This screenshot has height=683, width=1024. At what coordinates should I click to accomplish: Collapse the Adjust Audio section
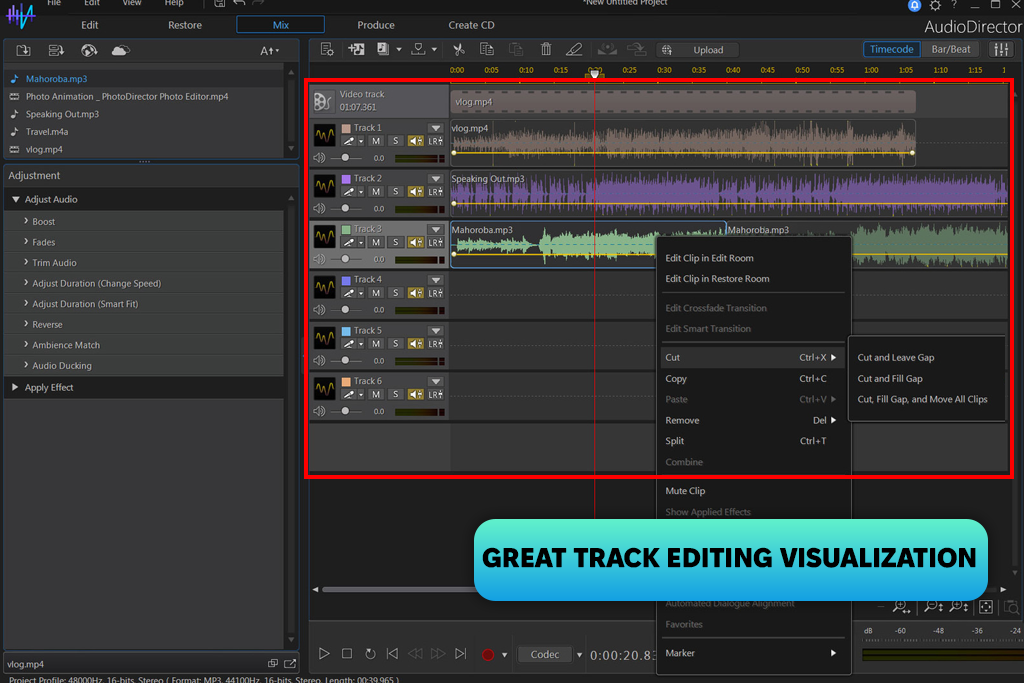(16, 199)
